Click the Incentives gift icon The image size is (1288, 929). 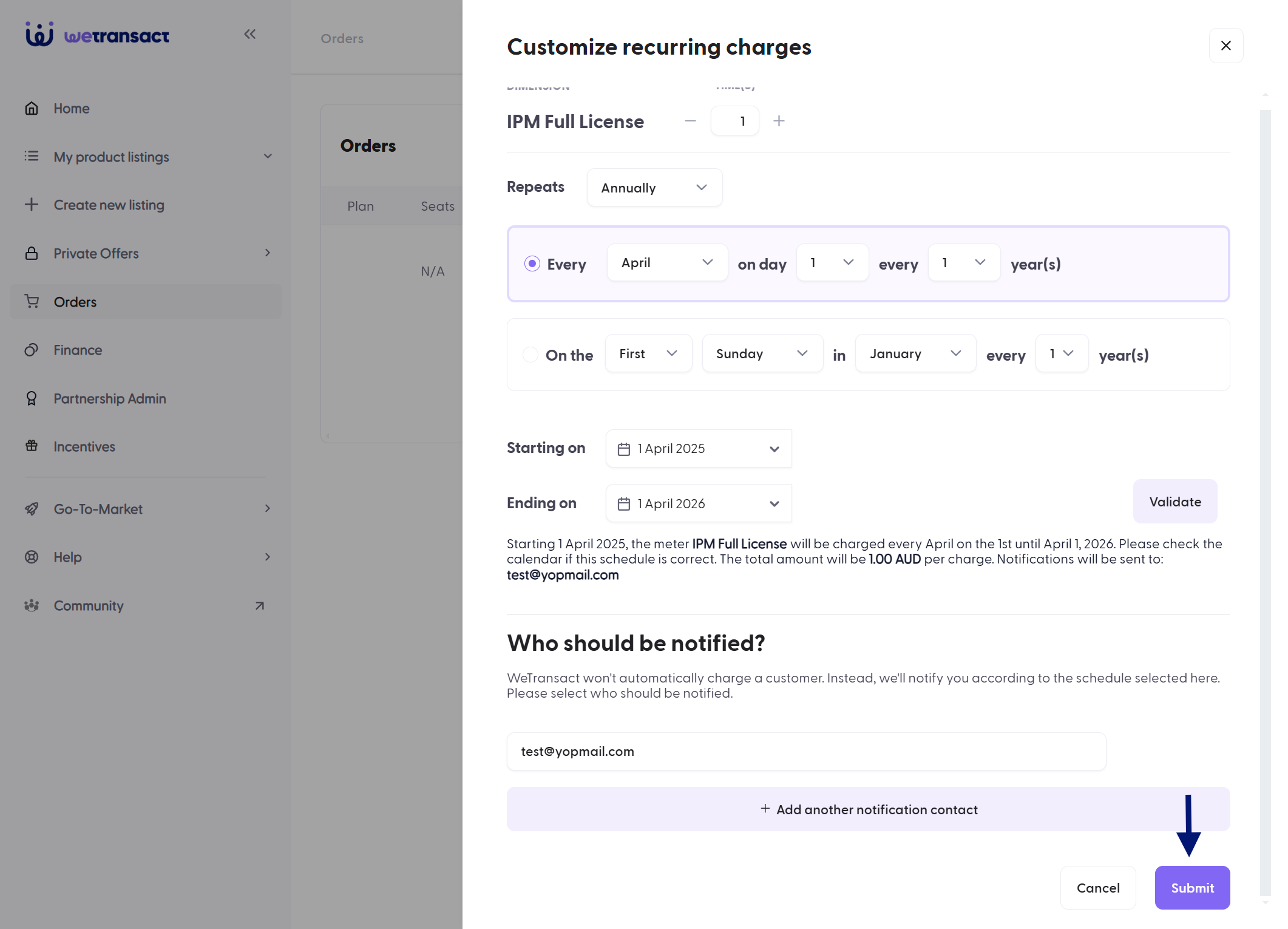click(x=32, y=446)
